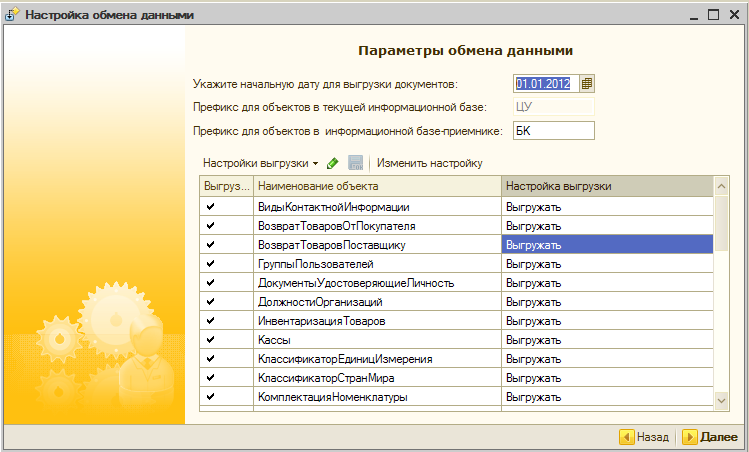
Task: Toggle checkmark for ИнвентаризацияТоваров row
Action: point(211,321)
